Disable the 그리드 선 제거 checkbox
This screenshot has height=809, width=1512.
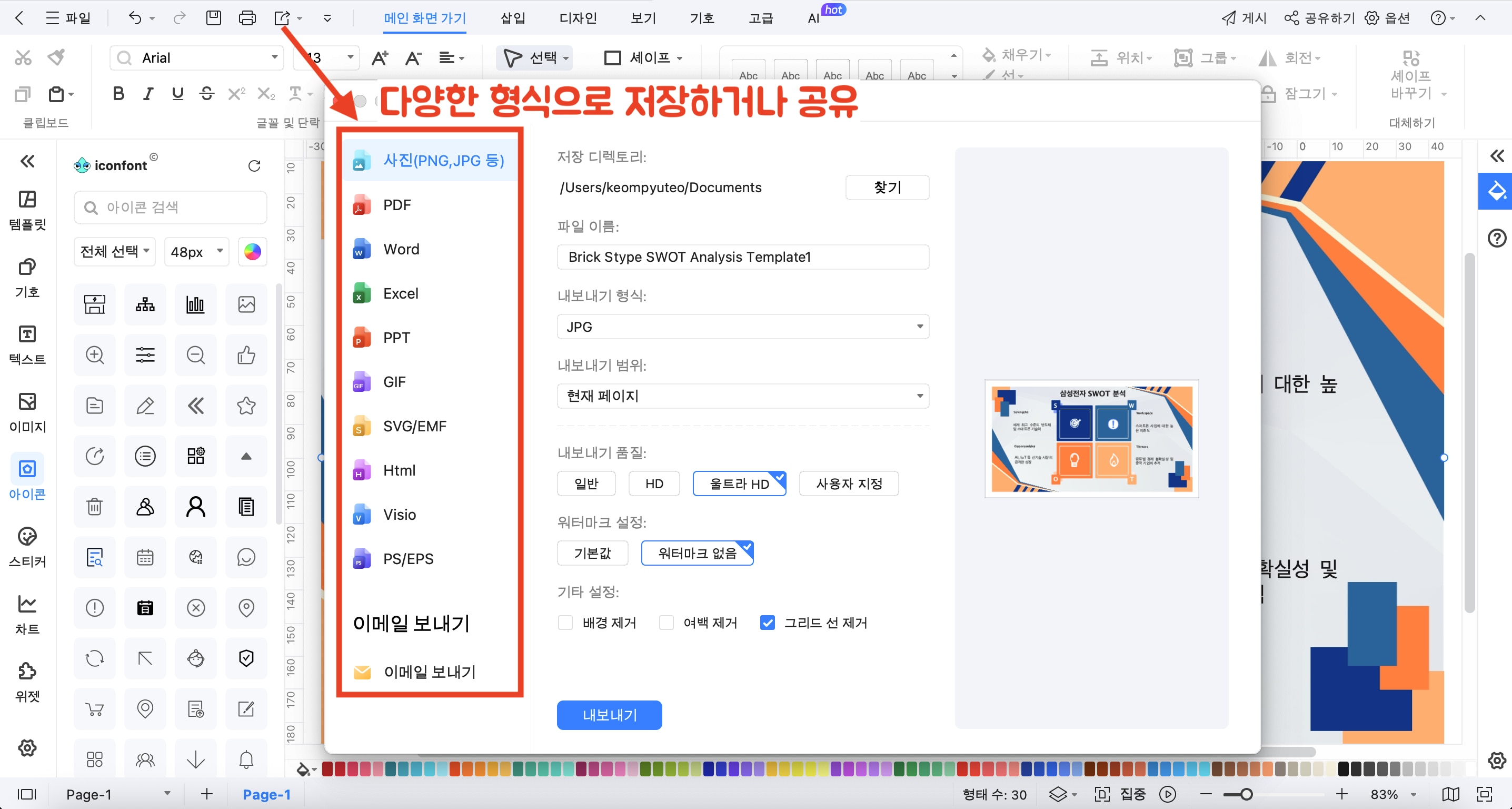pyautogui.click(x=767, y=623)
